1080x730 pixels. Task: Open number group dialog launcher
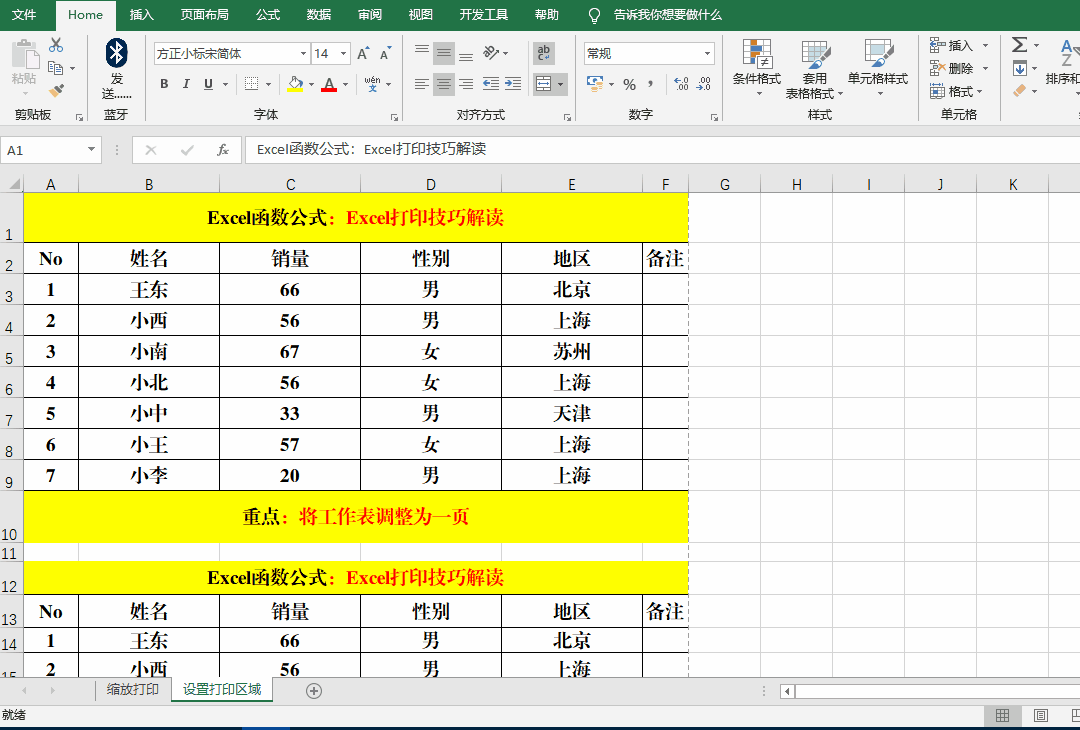tap(714, 117)
